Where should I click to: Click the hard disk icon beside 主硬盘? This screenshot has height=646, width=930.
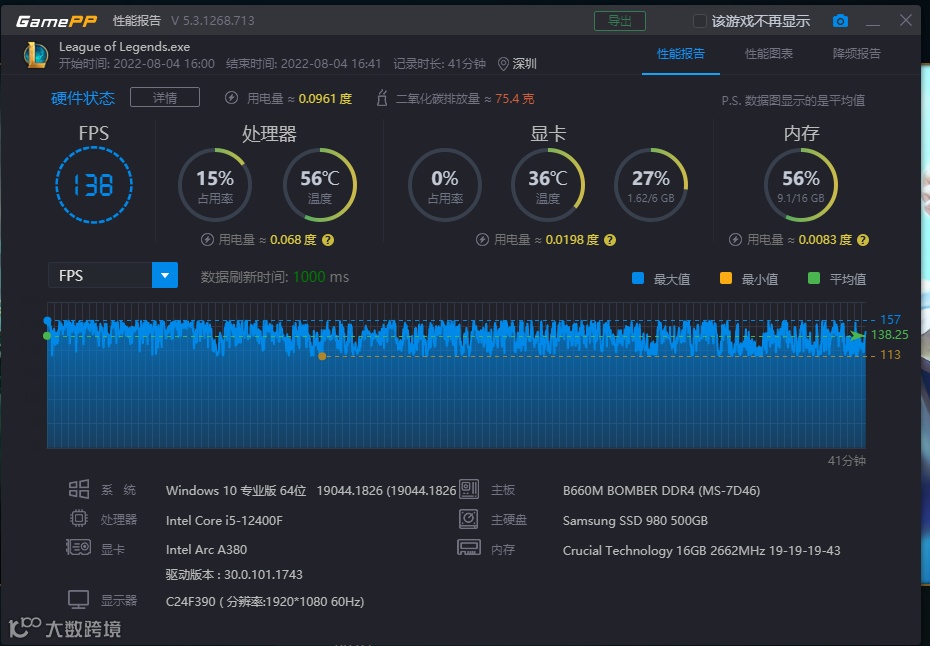coord(469,519)
